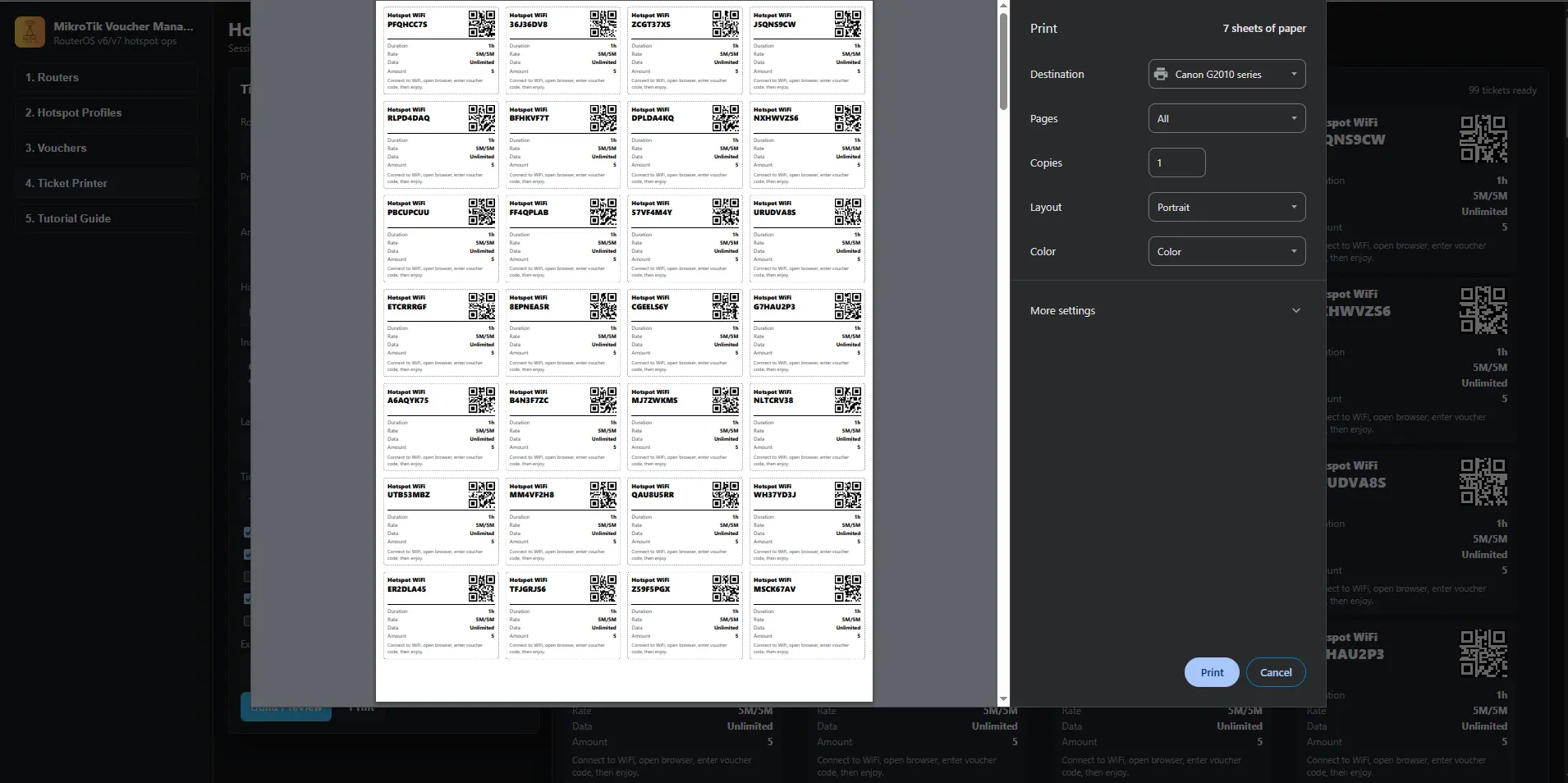
Task: Cancel the print dialog
Action: [1276, 672]
